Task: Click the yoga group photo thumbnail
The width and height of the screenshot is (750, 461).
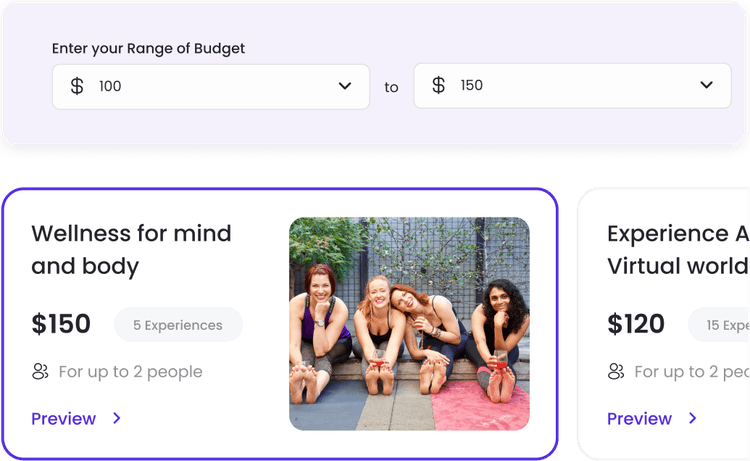Action: click(409, 324)
